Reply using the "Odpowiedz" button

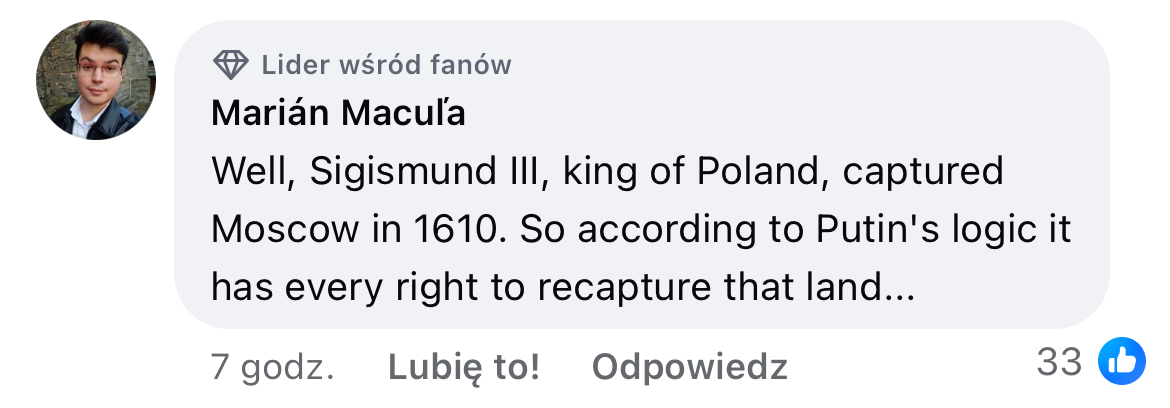pyautogui.click(x=689, y=367)
